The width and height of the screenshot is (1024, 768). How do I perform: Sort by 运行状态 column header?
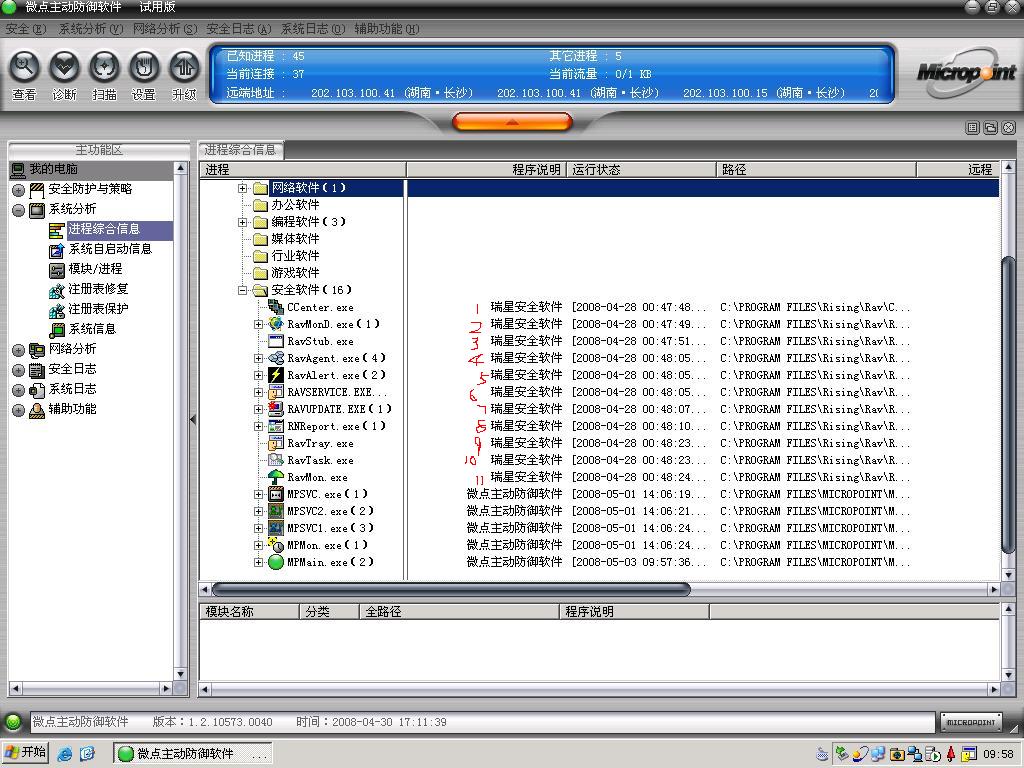coord(641,170)
